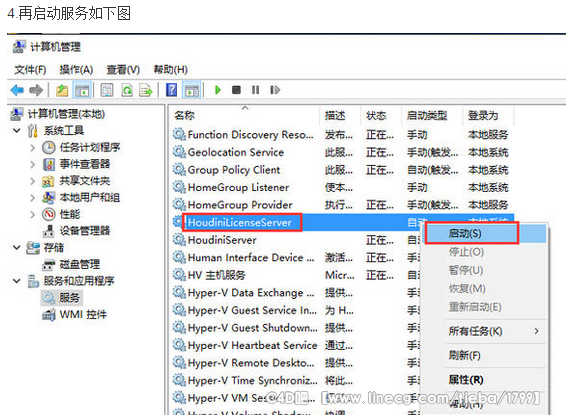Viewport: 566px width, 415px height.
Task: Click the Back arrow toolbar icon
Action: 17,90
